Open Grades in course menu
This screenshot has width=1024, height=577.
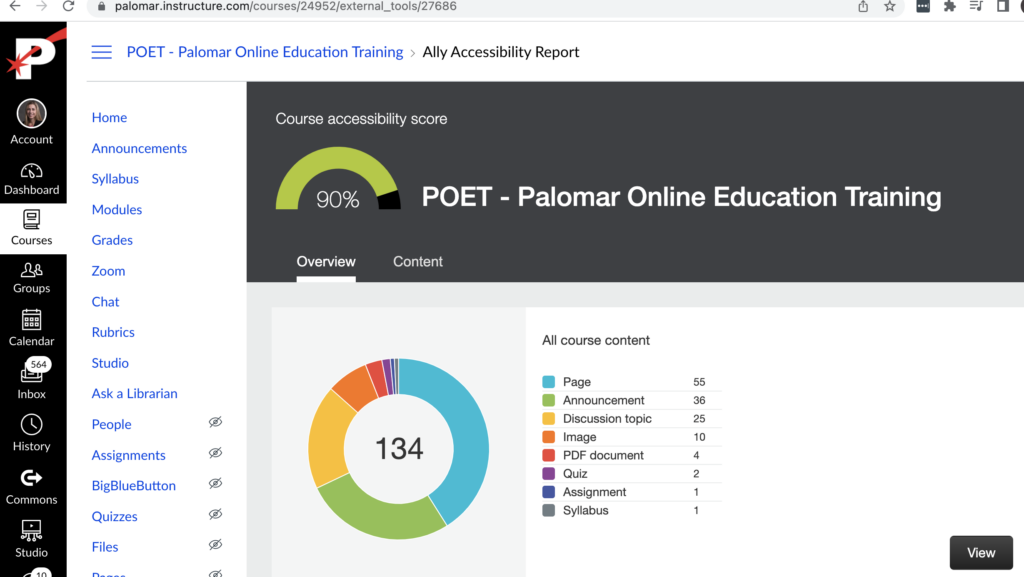coord(112,240)
